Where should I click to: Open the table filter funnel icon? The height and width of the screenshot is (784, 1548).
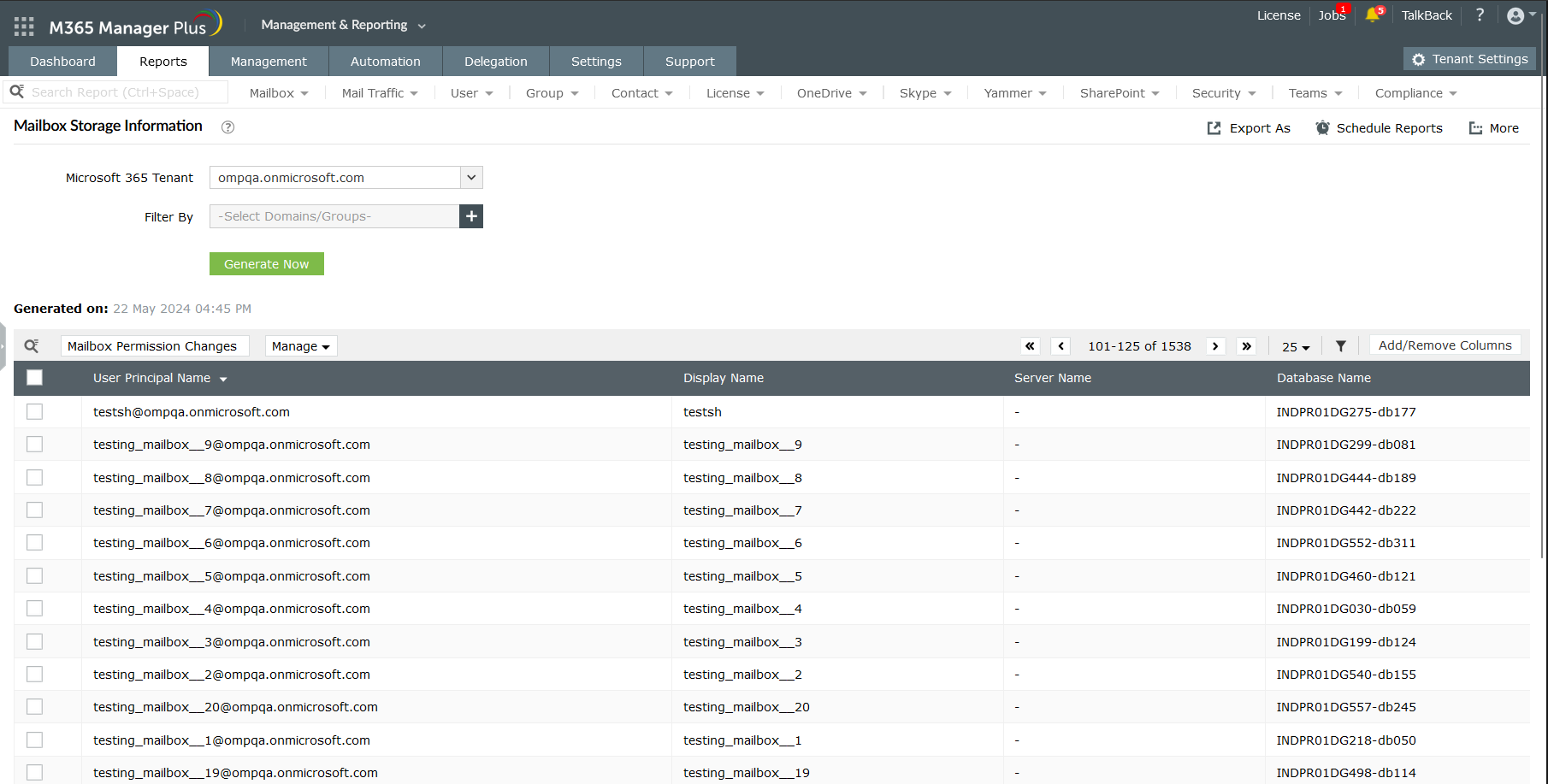pyautogui.click(x=1341, y=346)
